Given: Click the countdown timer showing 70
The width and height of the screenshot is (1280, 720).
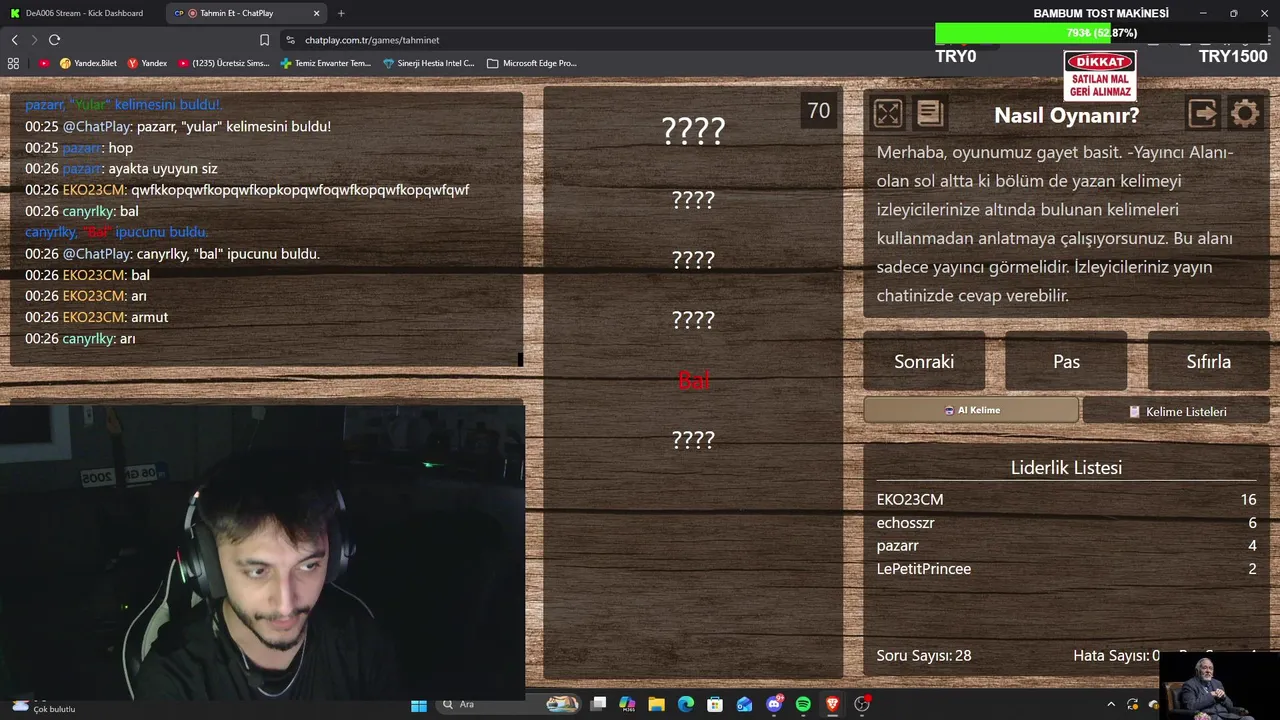Looking at the screenshot, I should (819, 111).
